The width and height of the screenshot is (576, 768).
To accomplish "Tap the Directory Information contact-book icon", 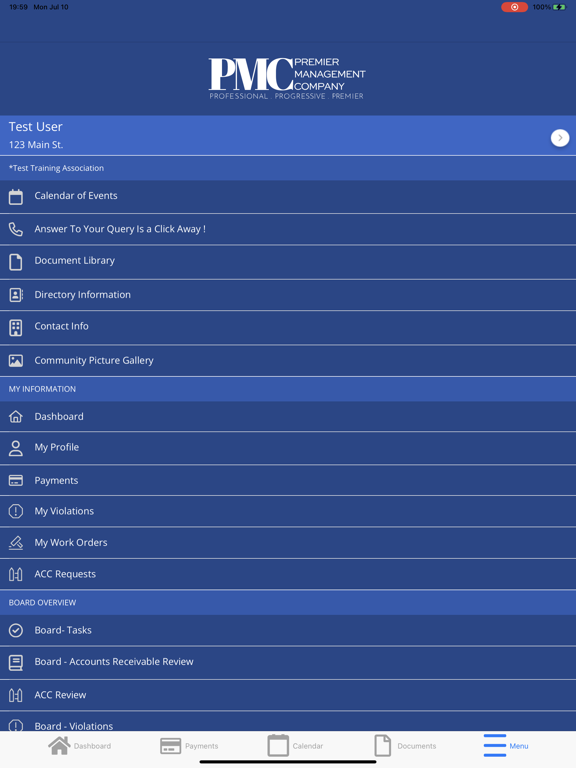I will coord(16,295).
